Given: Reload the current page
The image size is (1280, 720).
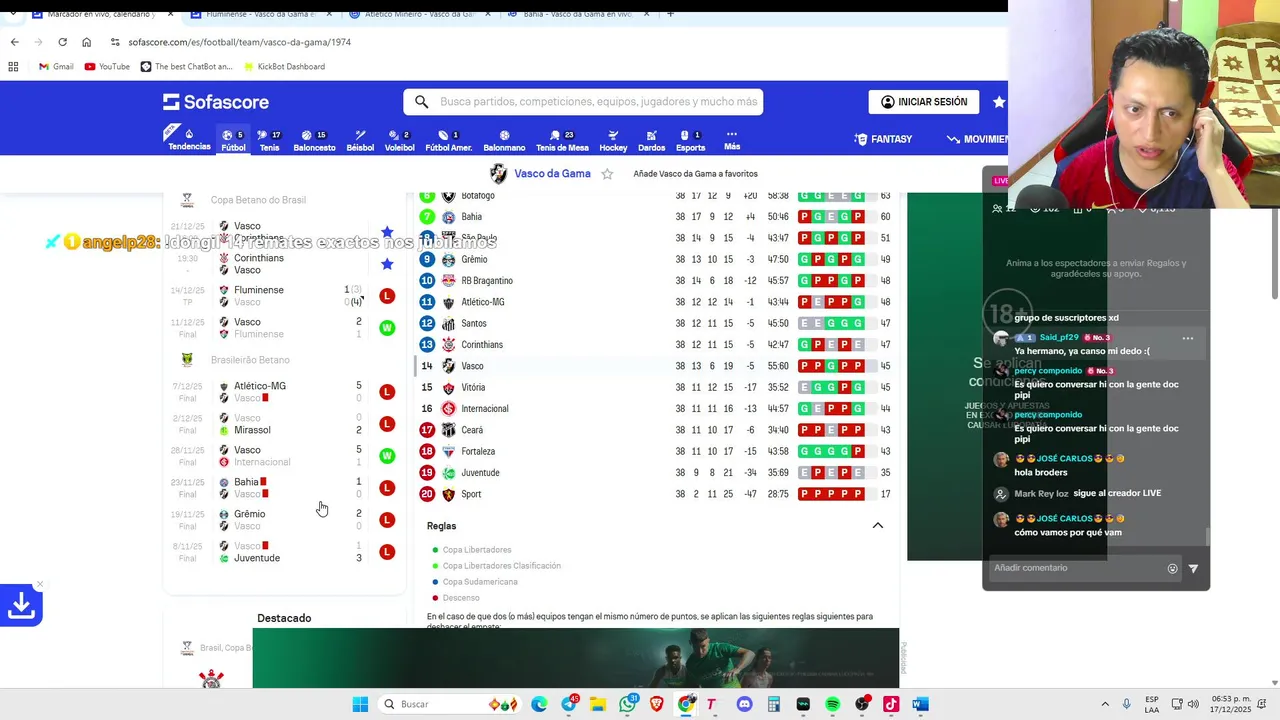Looking at the screenshot, I should (62, 42).
